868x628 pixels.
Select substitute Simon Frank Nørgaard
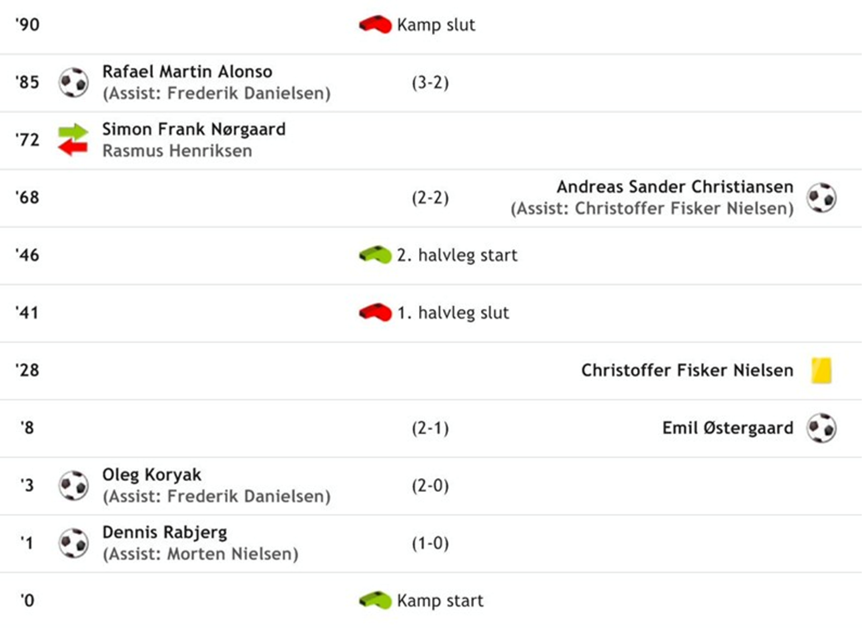click(193, 129)
